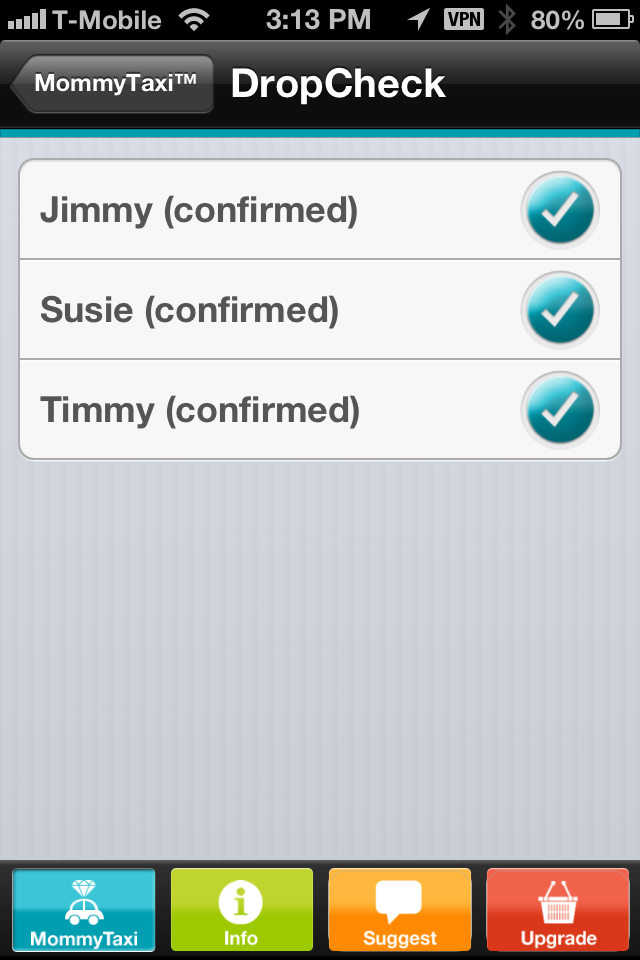The width and height of the screenshot is (640, 960).
Task: Tap the Wi-Fi status icon
Action: (x=196, y=18)
